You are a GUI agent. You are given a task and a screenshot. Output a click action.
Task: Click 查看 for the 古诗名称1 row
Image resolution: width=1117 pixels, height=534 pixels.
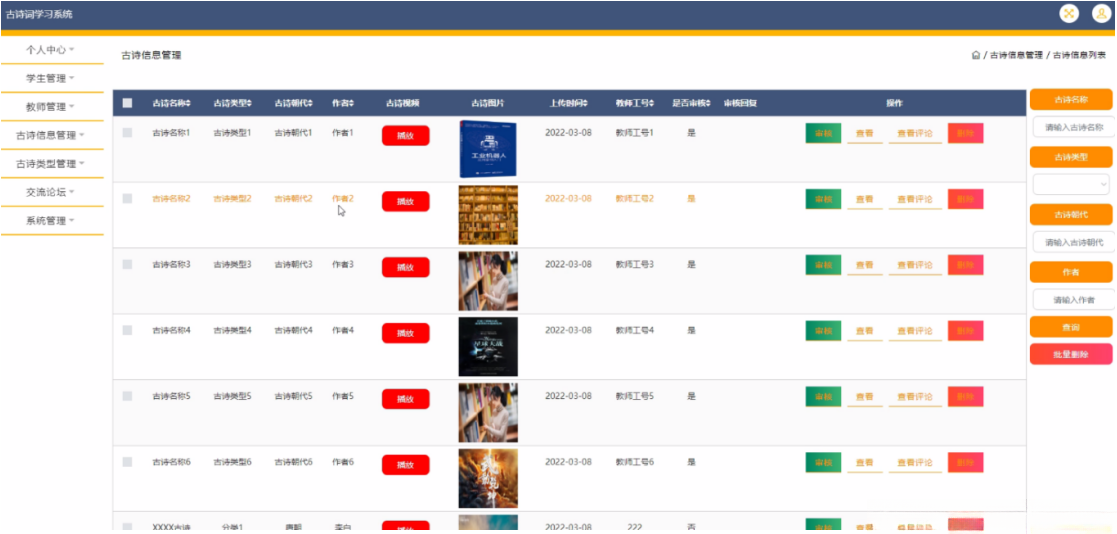865,133
